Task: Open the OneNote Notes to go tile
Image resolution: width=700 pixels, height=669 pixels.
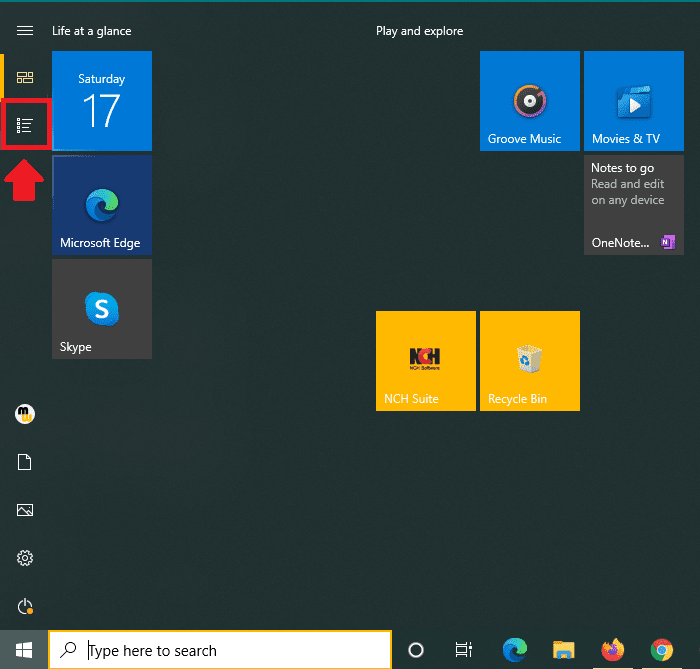Action: [633, 205]
